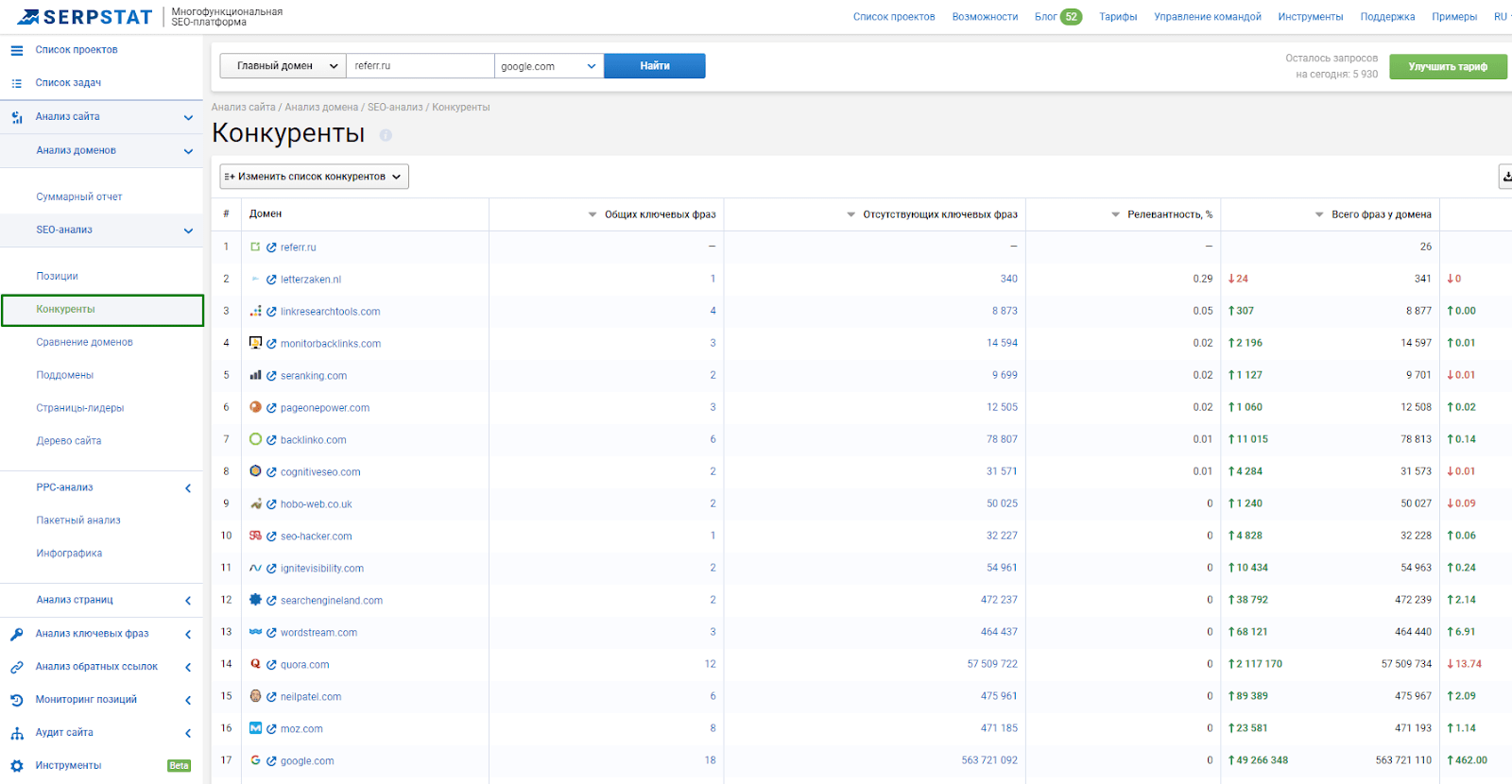
Task: Open Изменить список конкурентов dropdown
Action: [x=315, y=177]
